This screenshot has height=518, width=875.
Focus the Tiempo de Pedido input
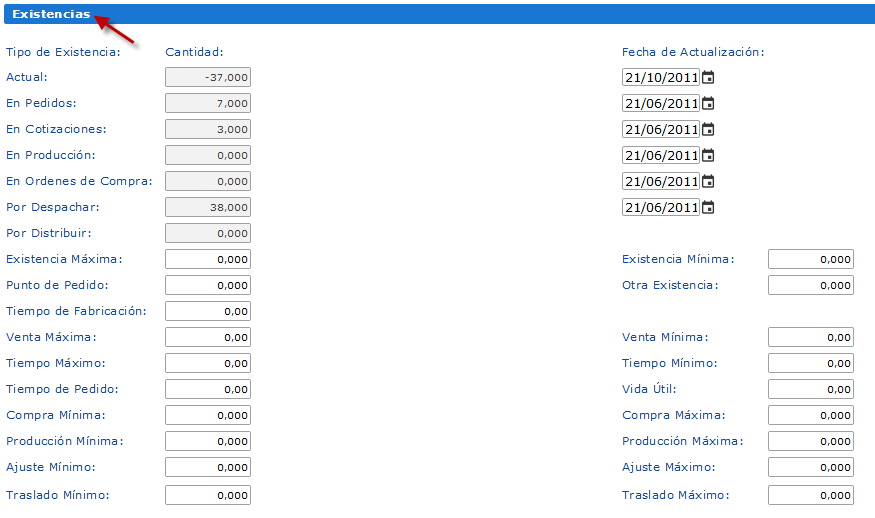(x=208, y=389)
